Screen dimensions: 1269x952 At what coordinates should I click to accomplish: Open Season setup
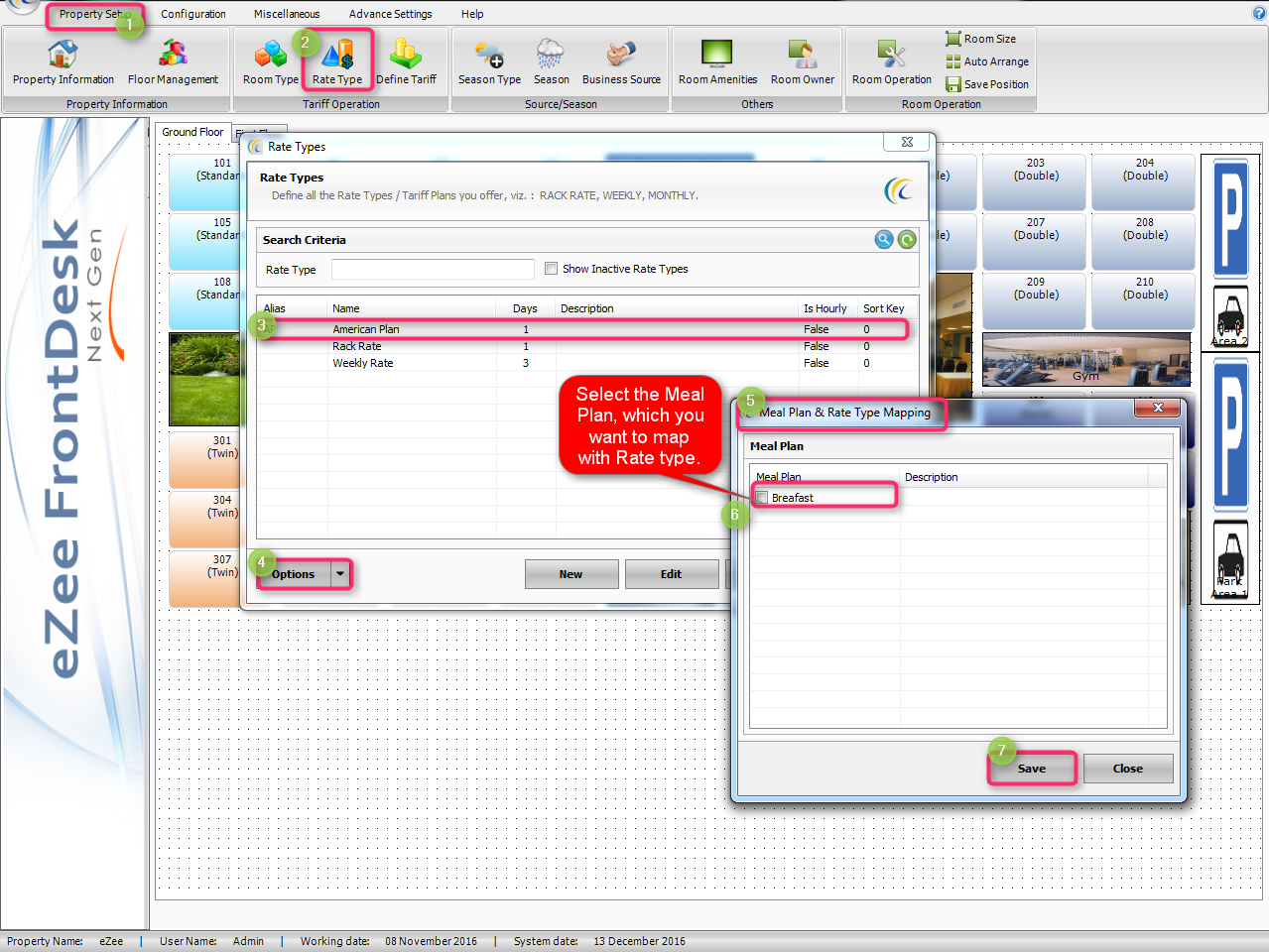pos(551,62)
